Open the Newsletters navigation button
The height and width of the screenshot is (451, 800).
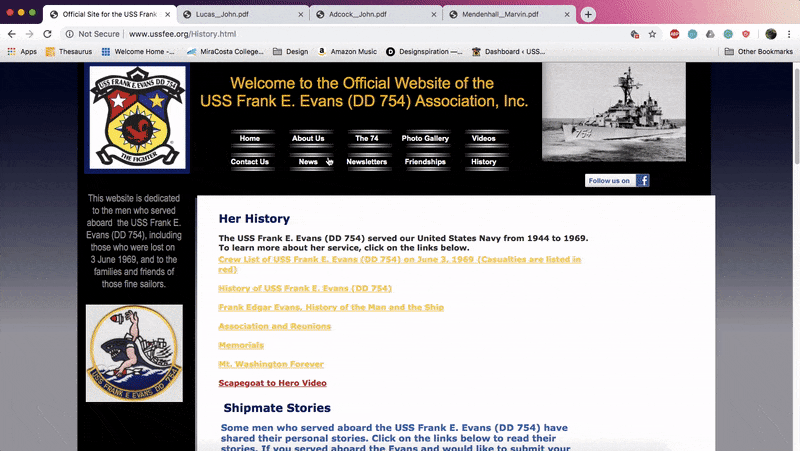[x=367, y=162]
